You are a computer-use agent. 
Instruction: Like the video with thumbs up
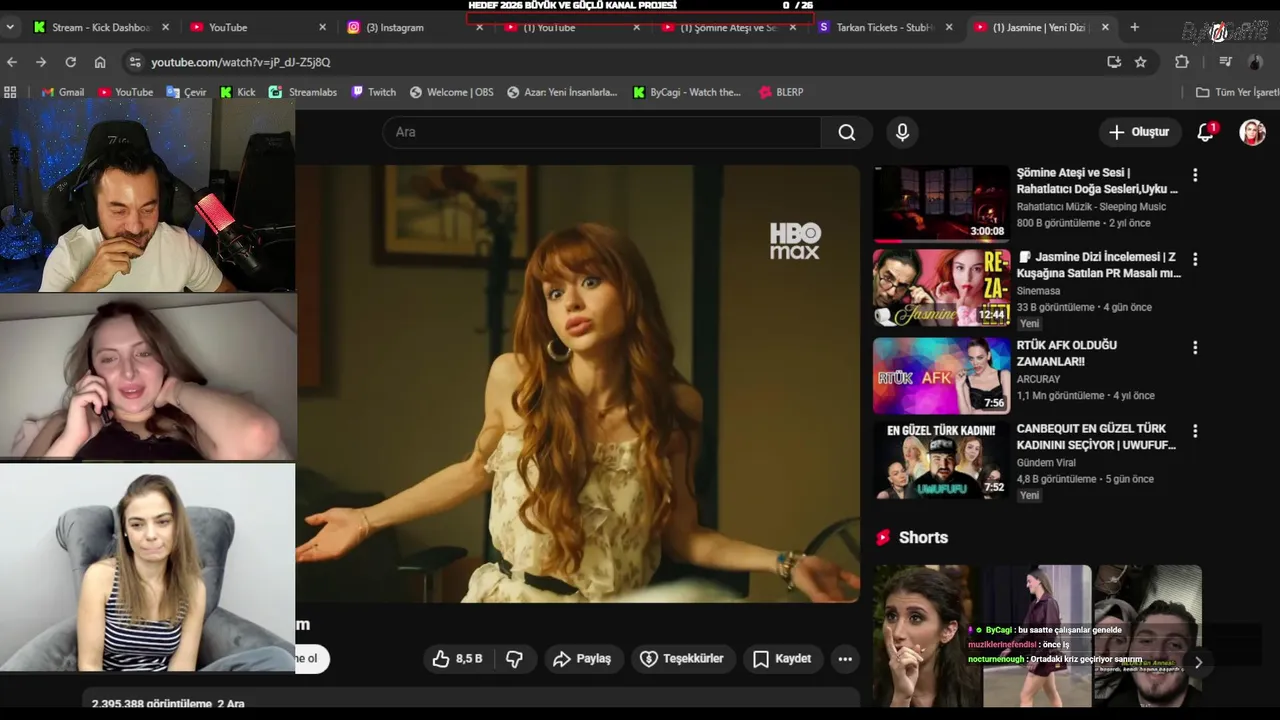pyautogui.click(x=457, y=659)
